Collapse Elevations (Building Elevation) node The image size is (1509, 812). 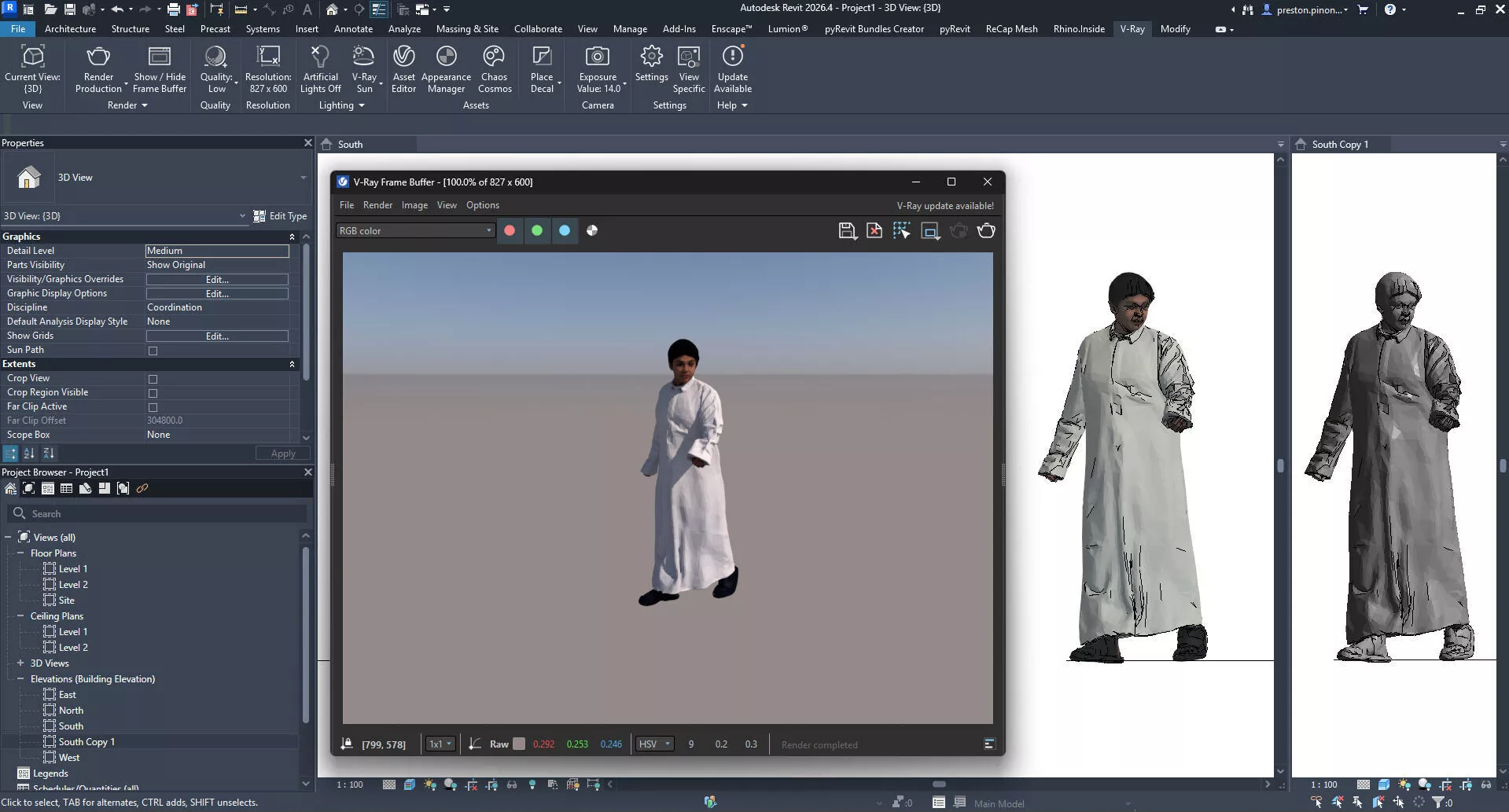20,678
